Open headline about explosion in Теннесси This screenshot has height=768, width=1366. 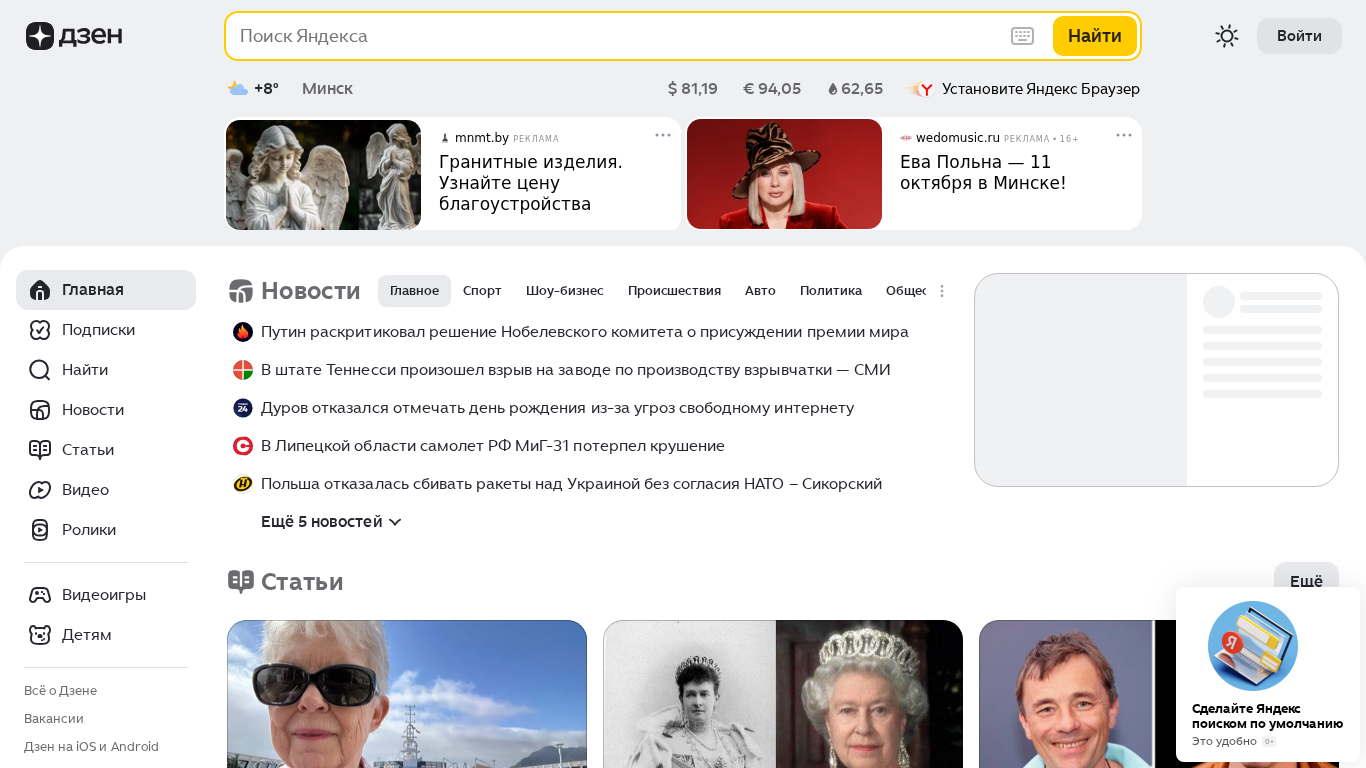576,370
